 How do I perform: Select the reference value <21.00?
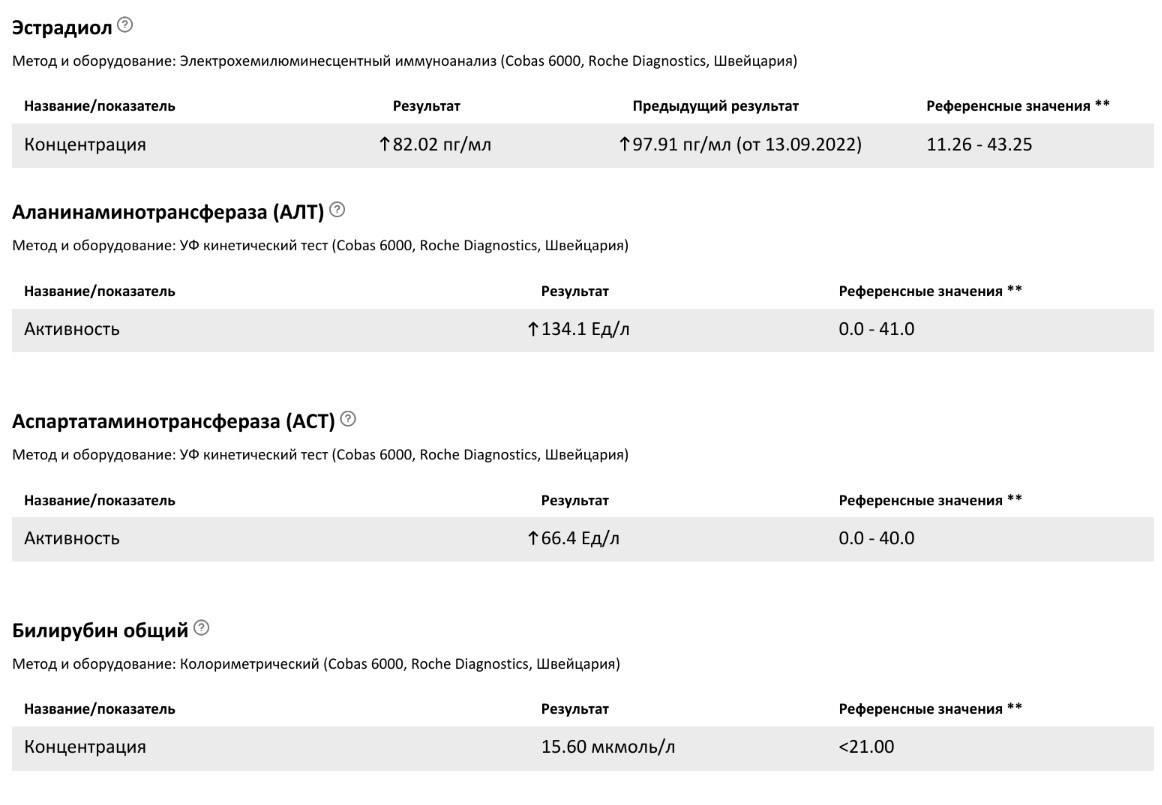click(866, 747)
